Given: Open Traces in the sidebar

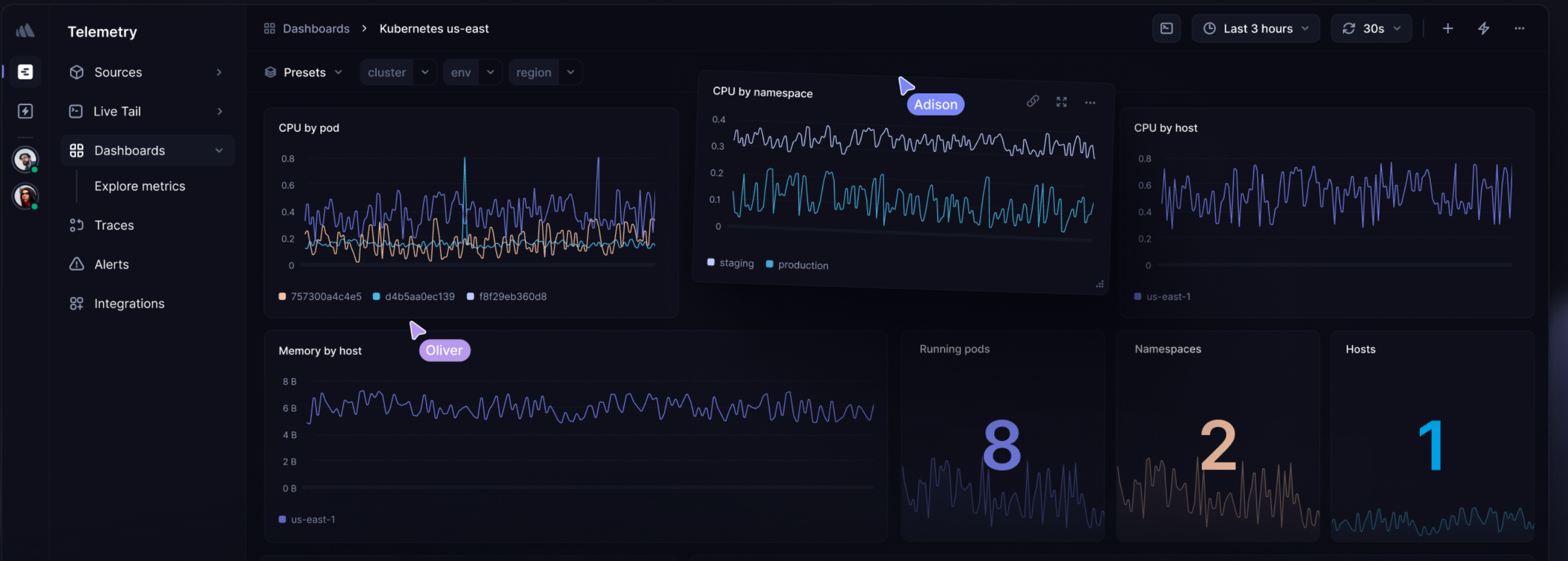Looking at the screenshot, I should 147,225.
